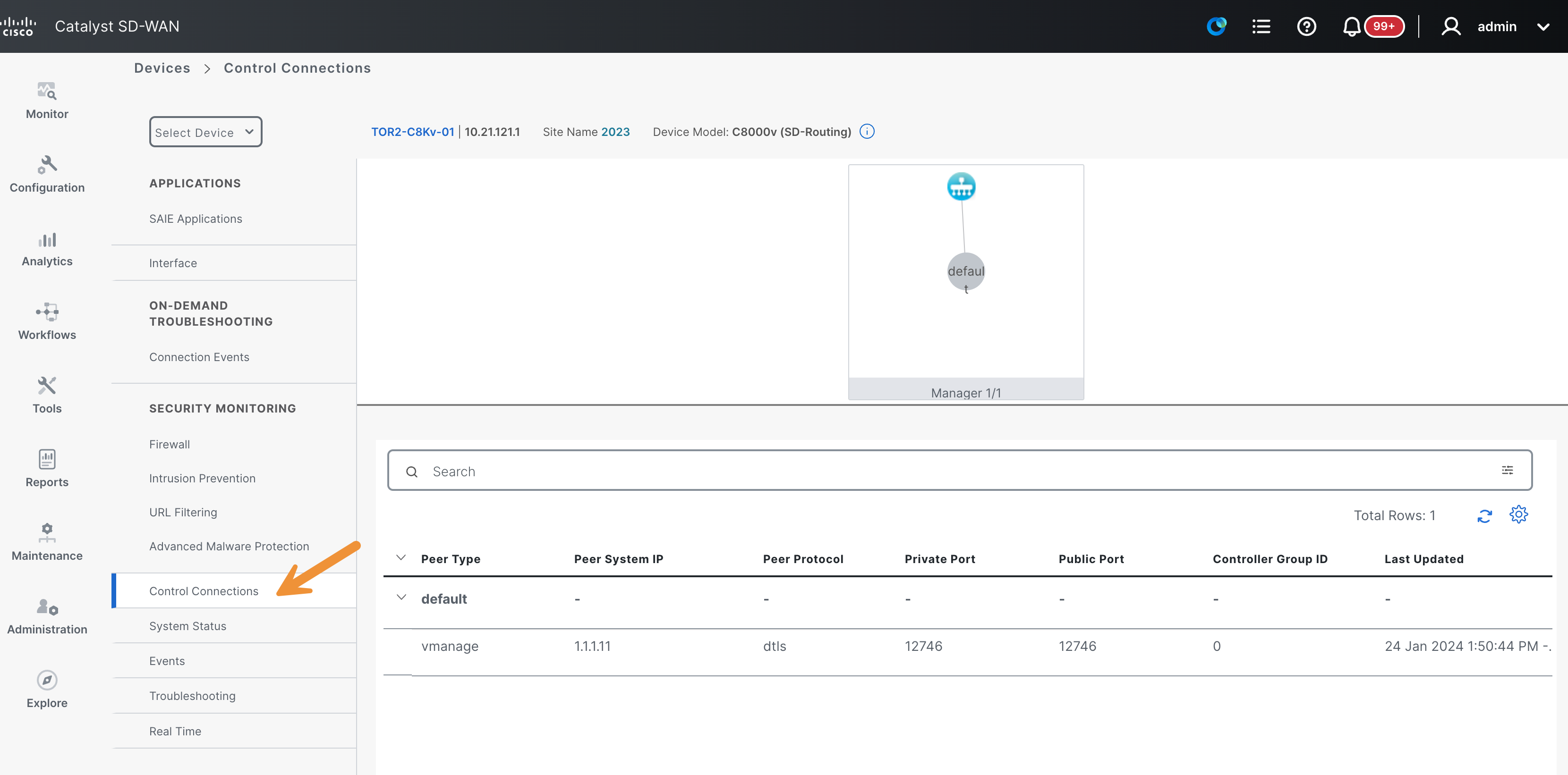
Task: Click the Manager node icon in topology
Action: 961,186
